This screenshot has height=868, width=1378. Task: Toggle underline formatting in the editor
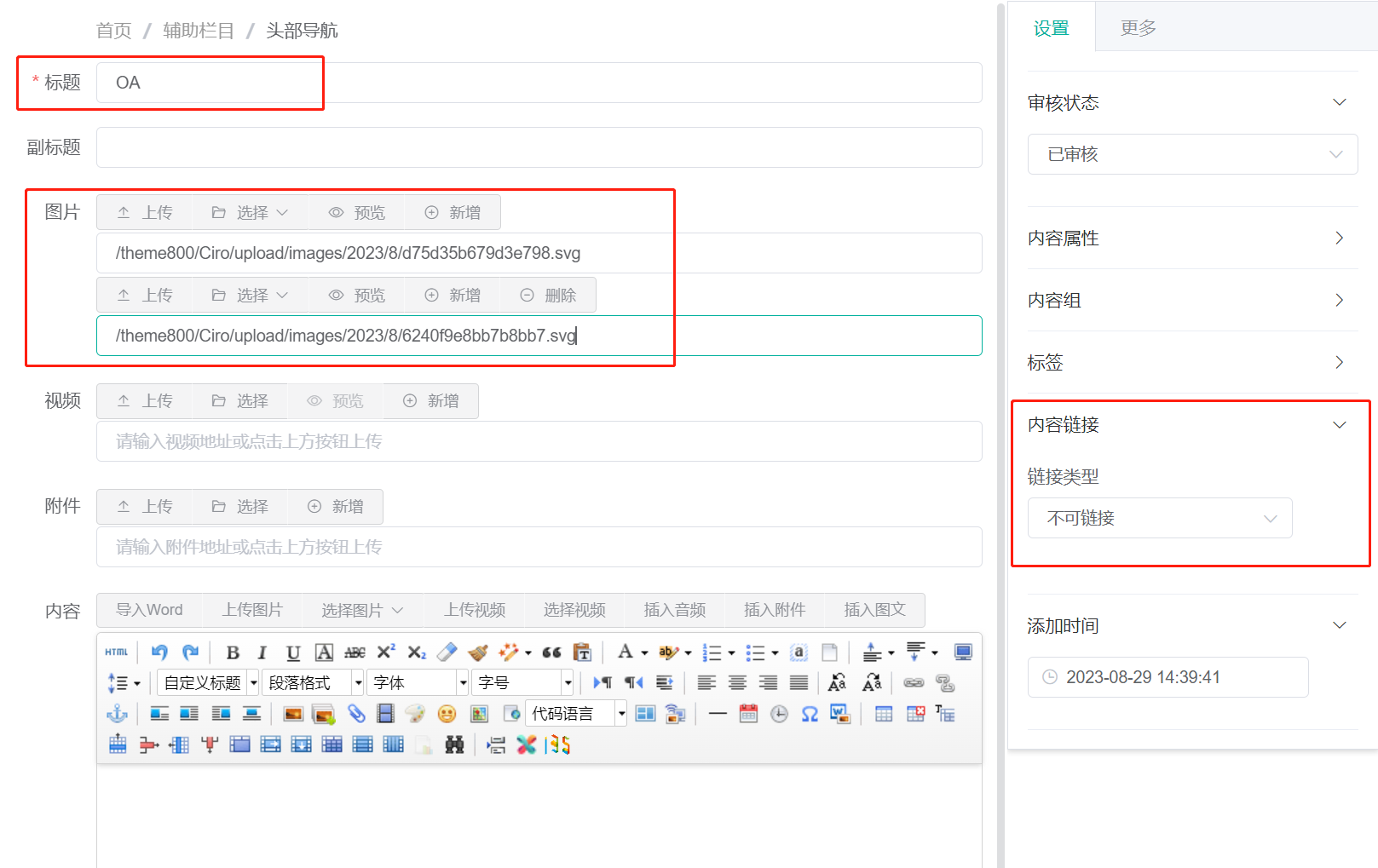292,652
